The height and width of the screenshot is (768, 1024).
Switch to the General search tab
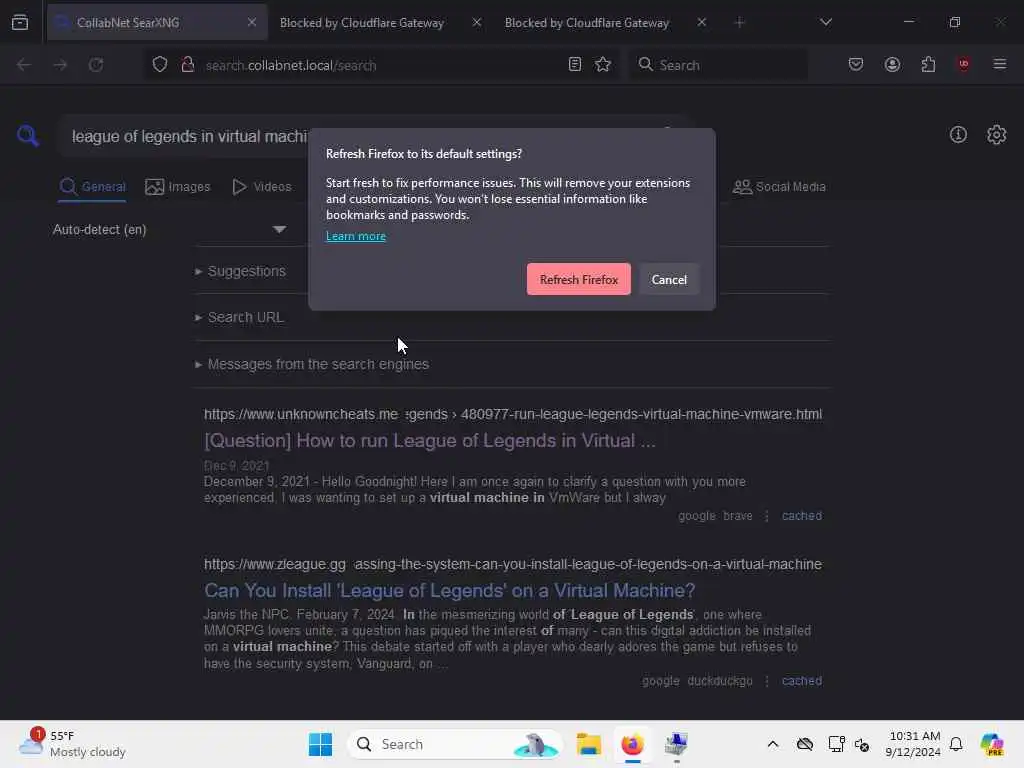click(92, 187)
